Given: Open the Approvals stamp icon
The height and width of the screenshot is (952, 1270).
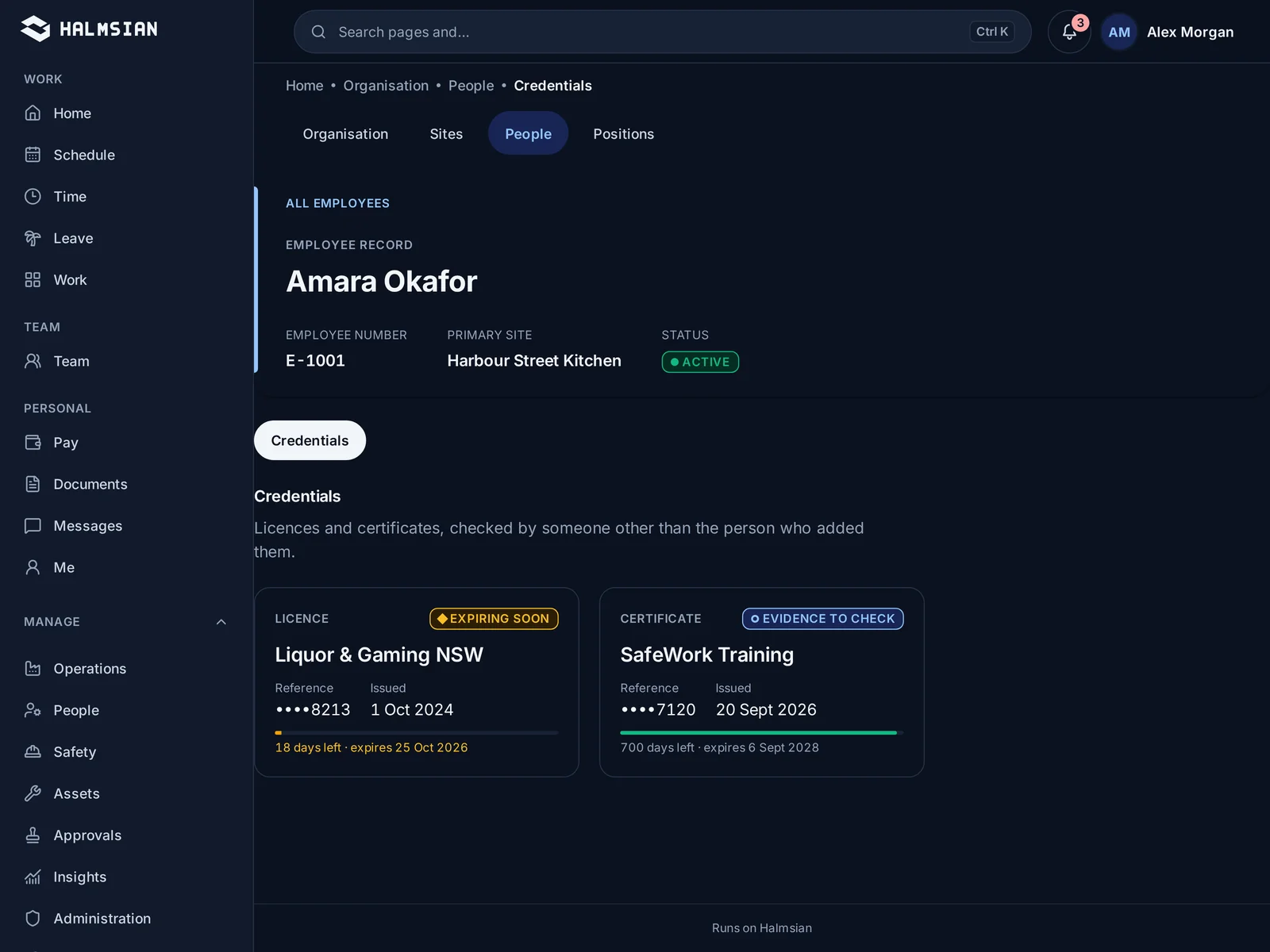Looking at the screenshot, I should tap(33, 835).
